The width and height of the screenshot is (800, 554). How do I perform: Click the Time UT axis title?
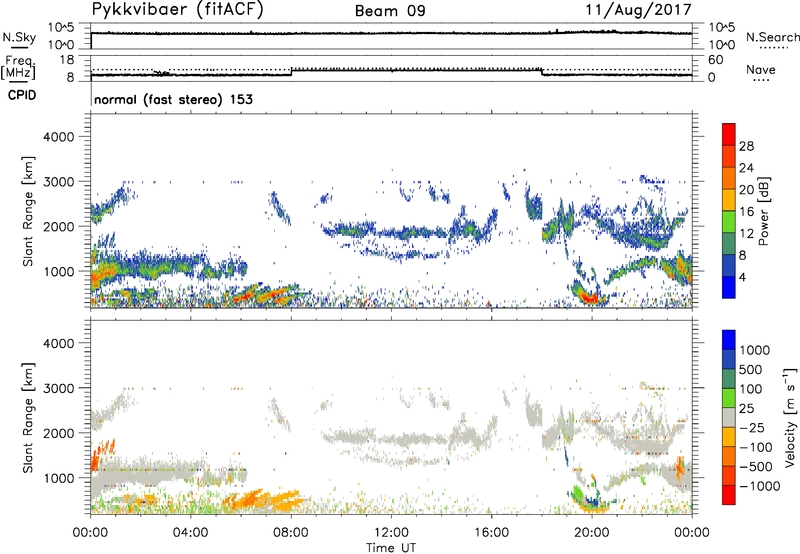coord(391,548)
